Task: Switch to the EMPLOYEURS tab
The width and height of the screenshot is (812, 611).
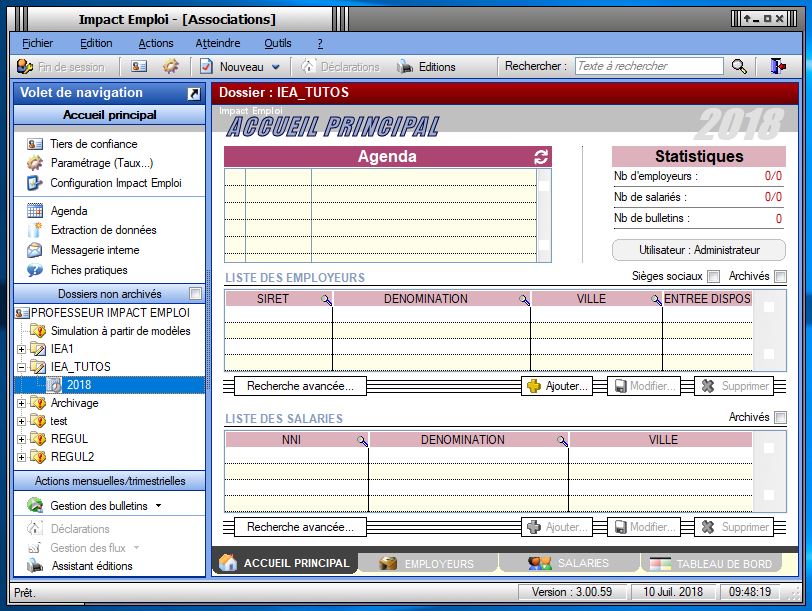Action: (x=428, y=563)
